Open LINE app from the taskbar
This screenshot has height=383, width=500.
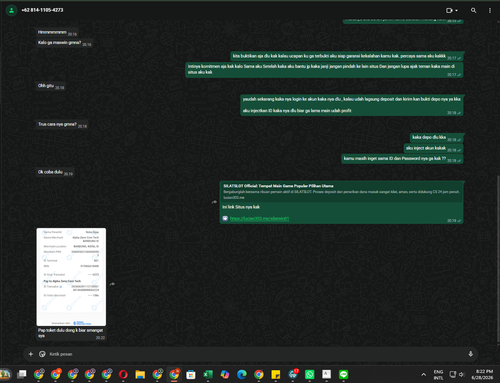(x=344, y=374)
